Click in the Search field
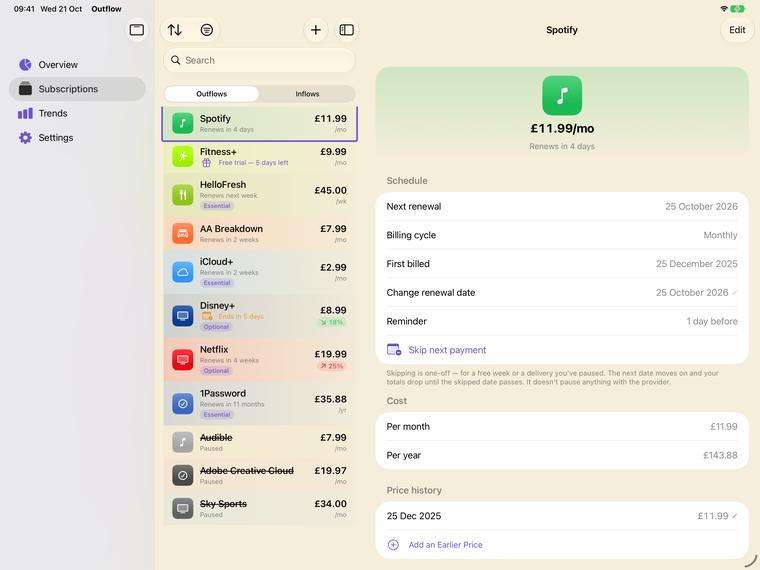Image resolution: width=760 pixels, height=570 pixels. [x=259, y=60]
